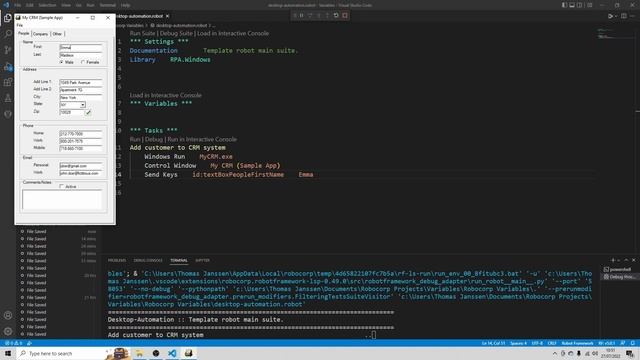This screenshot has height=360, width=640.
Task: Click the Personal email input field
Action: point(81,166)
